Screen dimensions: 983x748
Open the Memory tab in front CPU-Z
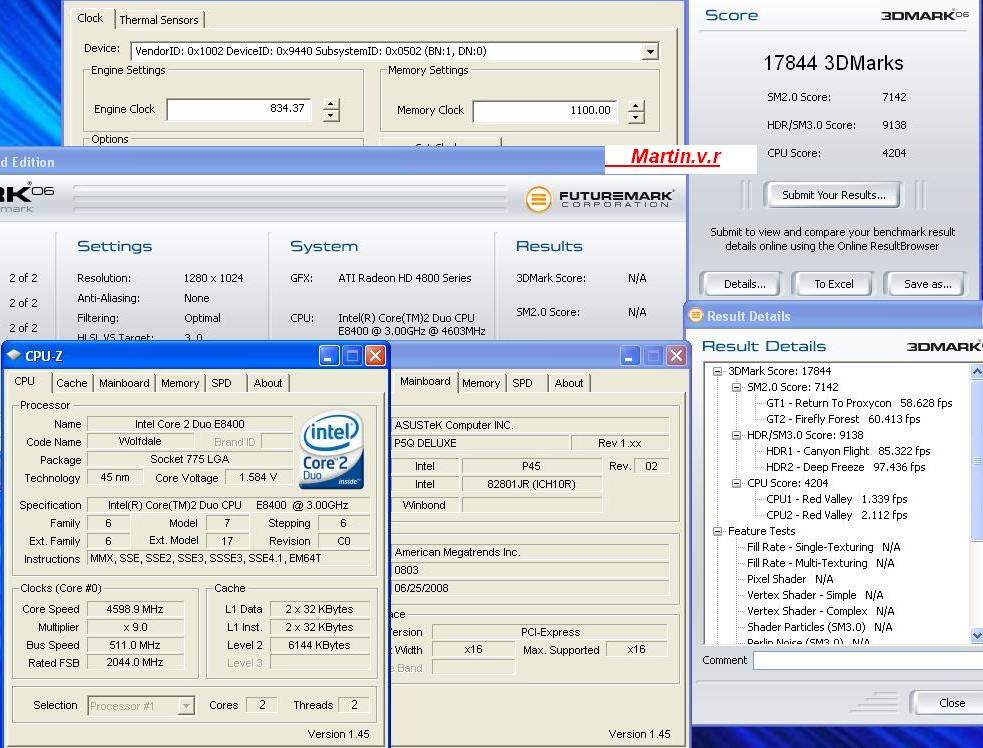pos(180,383)
